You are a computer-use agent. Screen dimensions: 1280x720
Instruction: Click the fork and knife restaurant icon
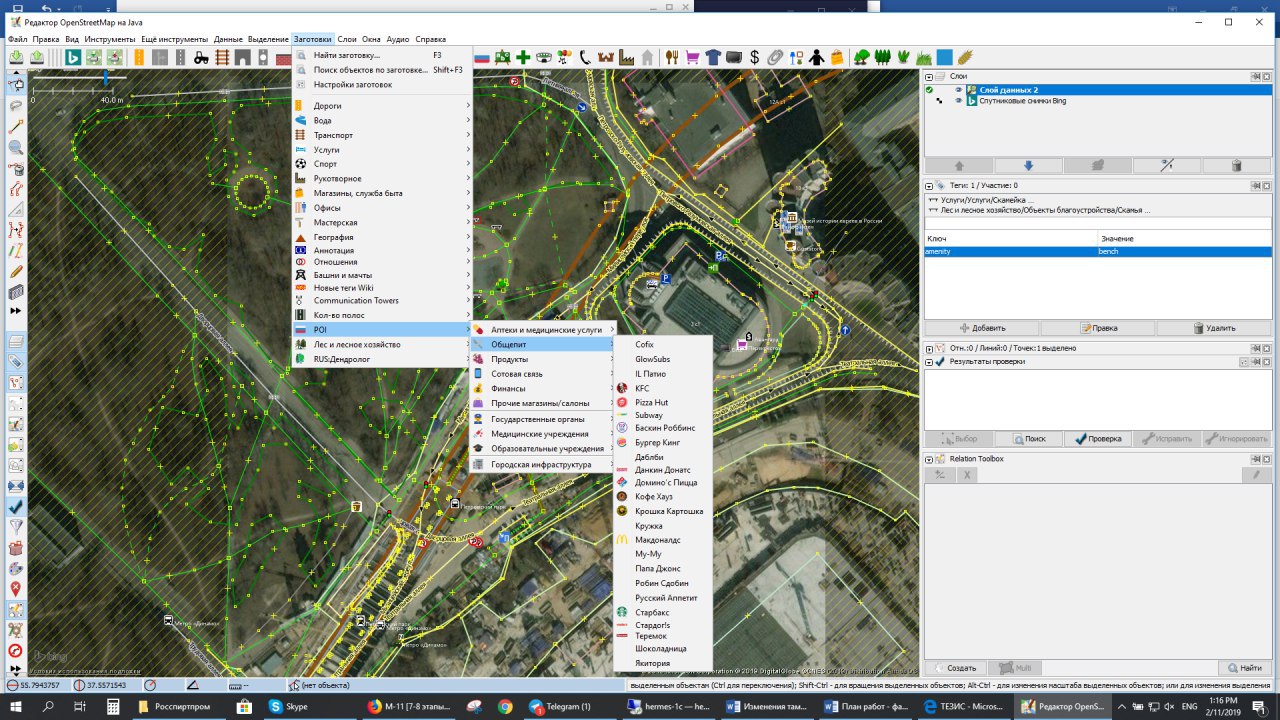tap(672, 57)
